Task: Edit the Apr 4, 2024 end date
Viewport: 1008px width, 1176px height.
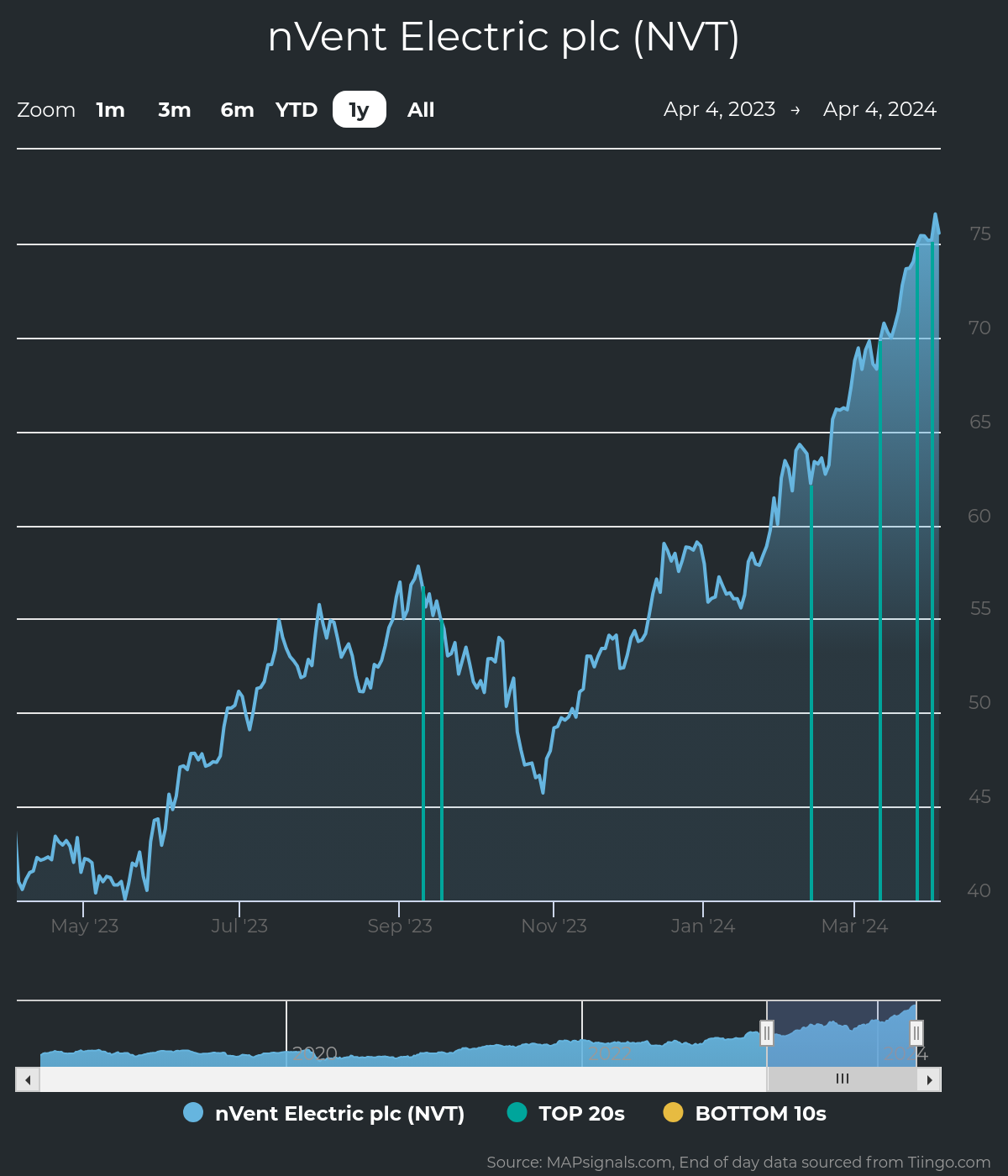Action: [879, 109]
